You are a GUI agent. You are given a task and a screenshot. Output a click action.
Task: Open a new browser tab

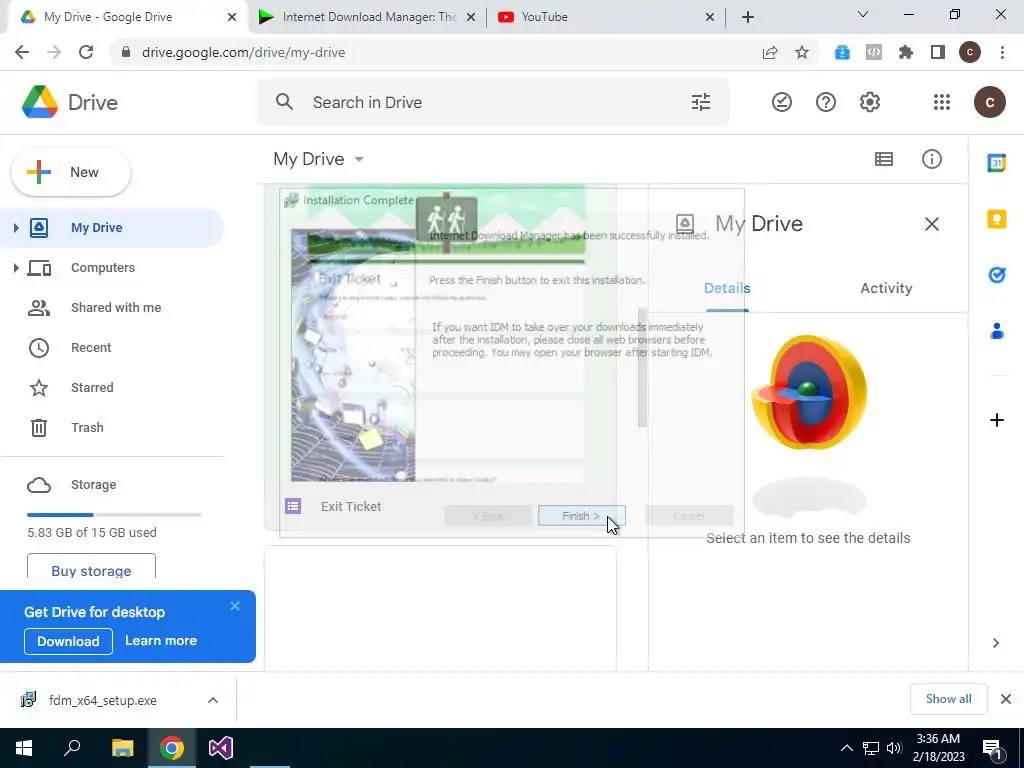point(748,17)
